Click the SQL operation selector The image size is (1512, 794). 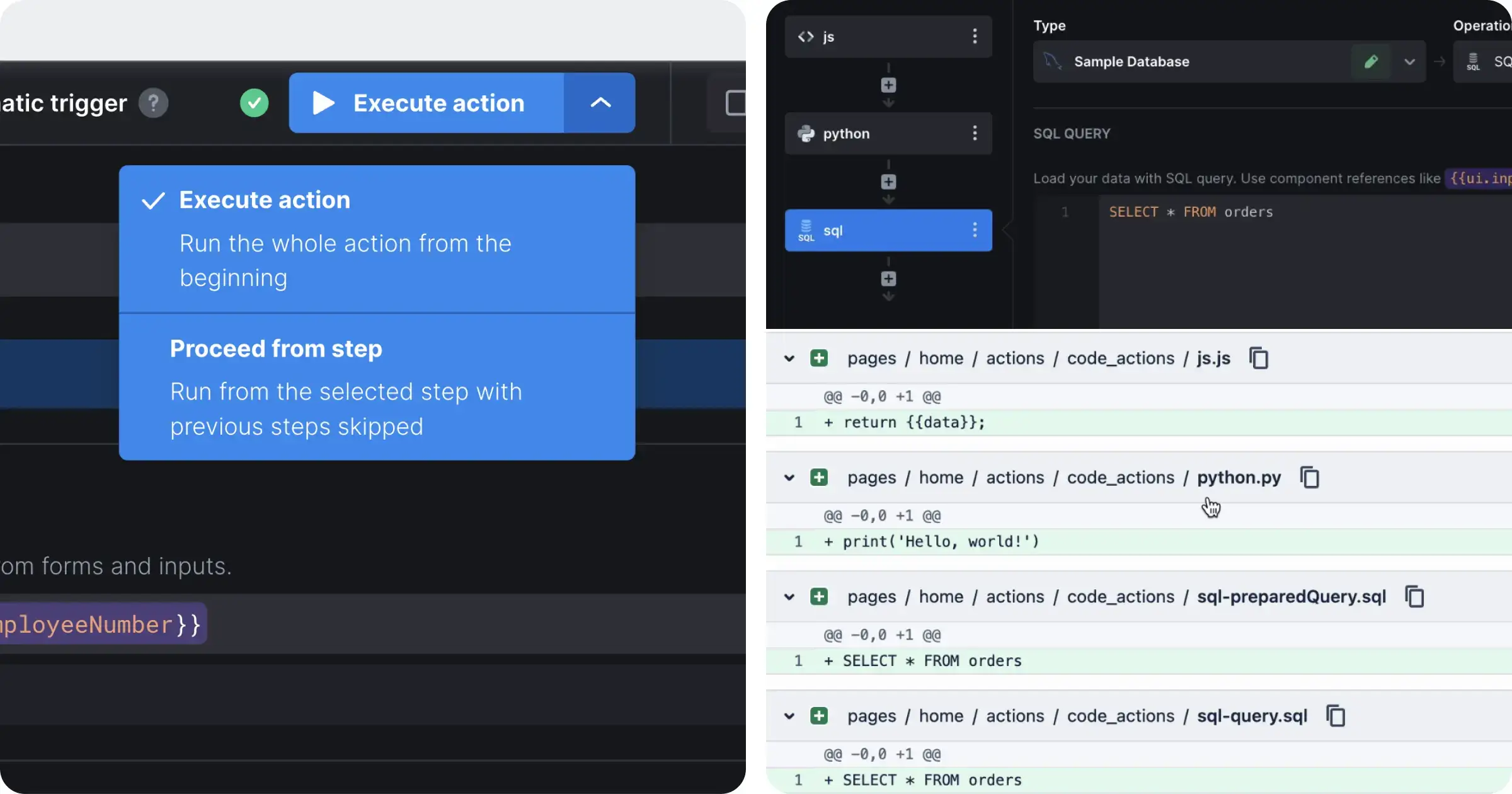pyautogui.click(x=1483, y=62)
